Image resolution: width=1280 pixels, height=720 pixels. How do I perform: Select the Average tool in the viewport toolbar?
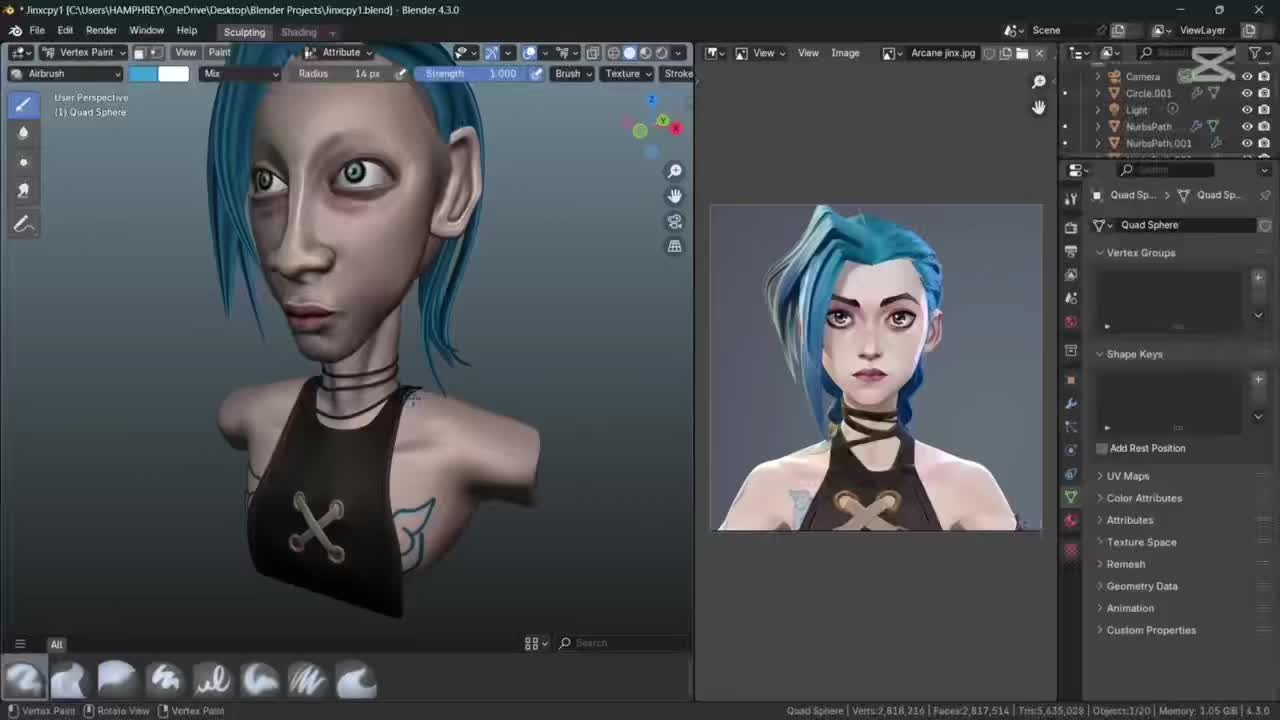click(x=24, y=162)
